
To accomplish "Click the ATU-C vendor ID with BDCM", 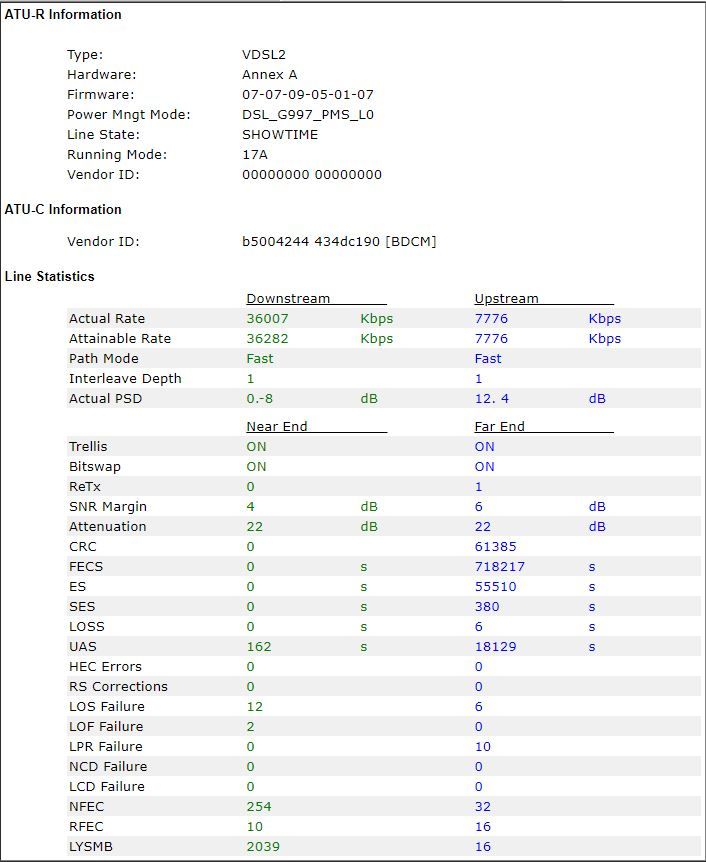I will [339, 242].
